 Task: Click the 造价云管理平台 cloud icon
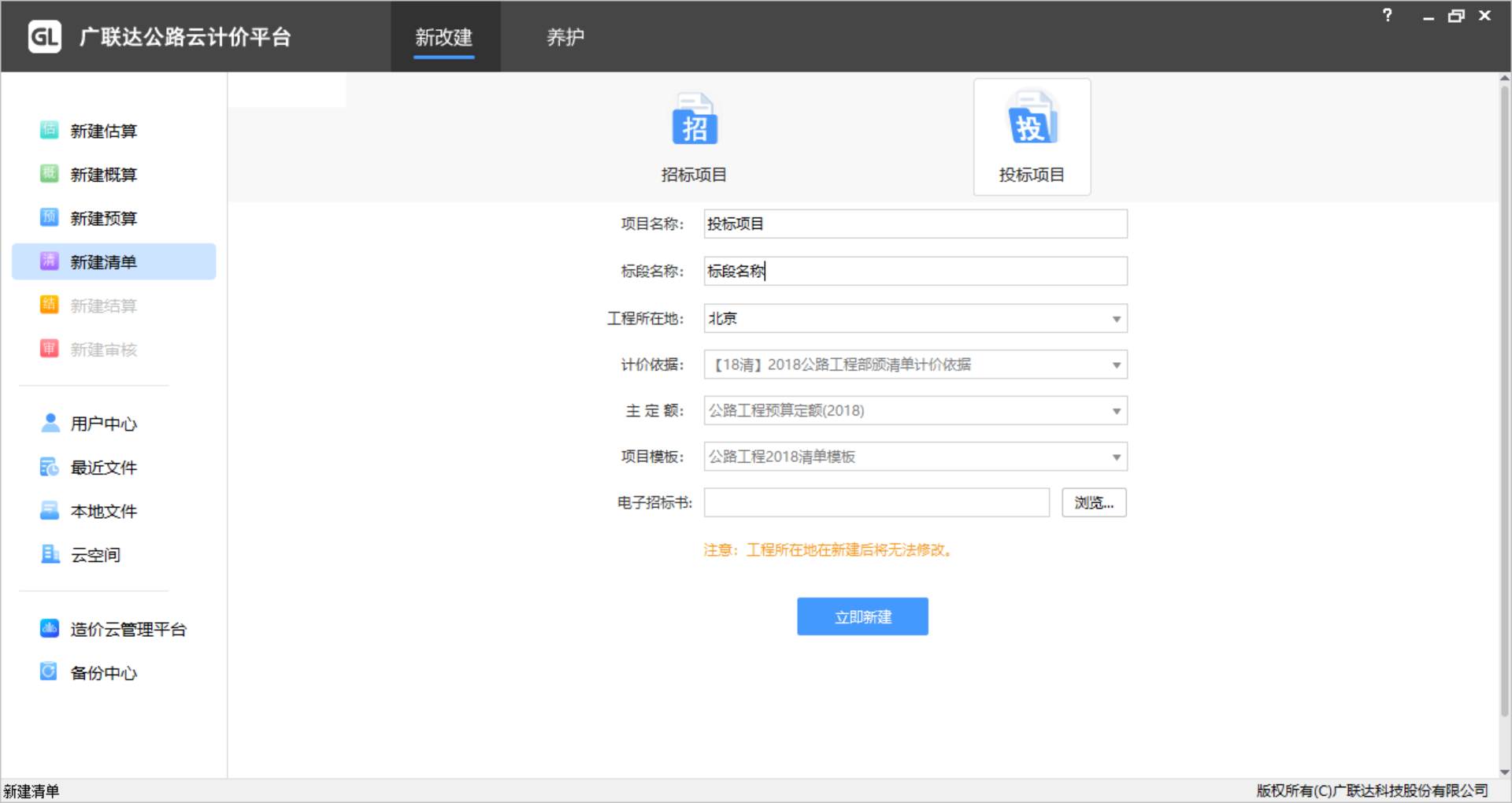tap(50, 628)
